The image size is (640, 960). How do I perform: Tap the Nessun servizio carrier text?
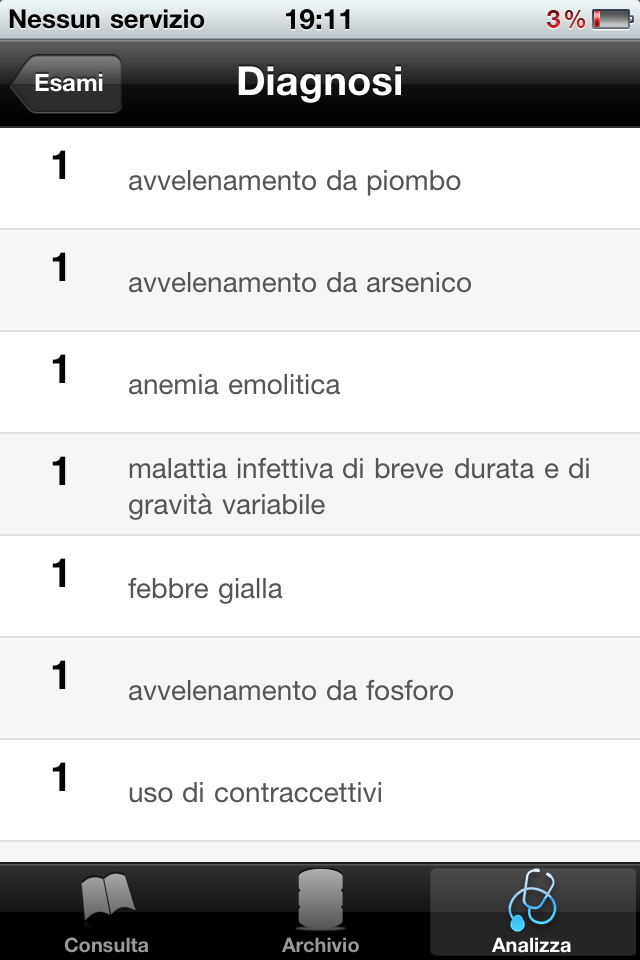point(107,20)
